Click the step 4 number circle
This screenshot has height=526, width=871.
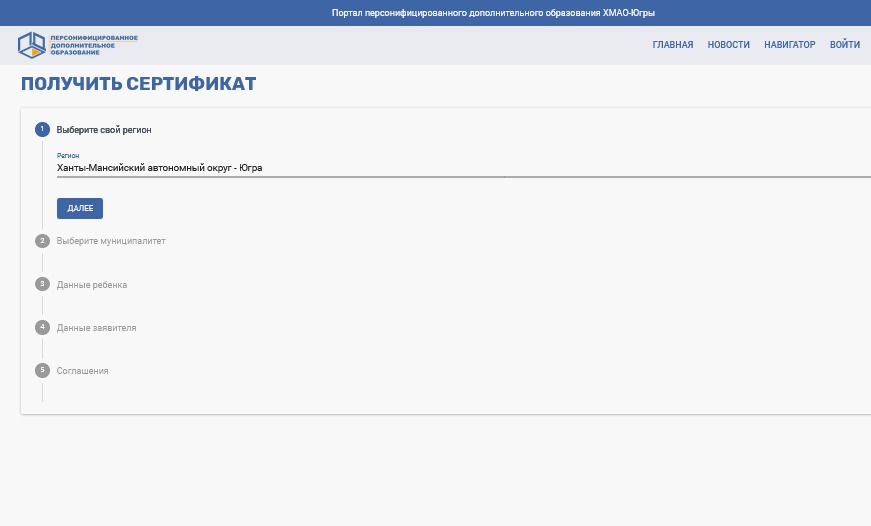(x=42, y=327)
